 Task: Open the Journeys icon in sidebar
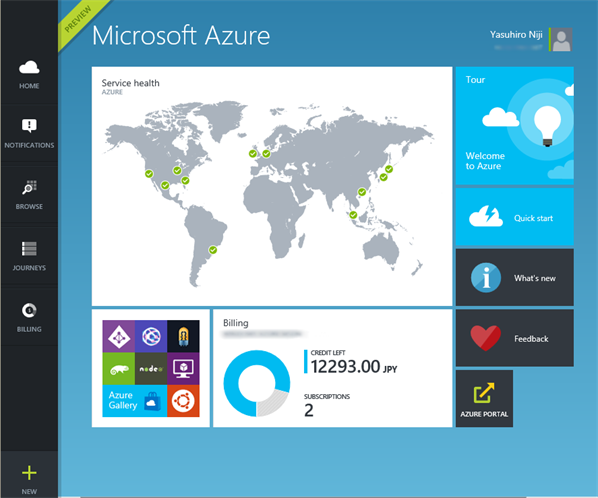(29, 249)
